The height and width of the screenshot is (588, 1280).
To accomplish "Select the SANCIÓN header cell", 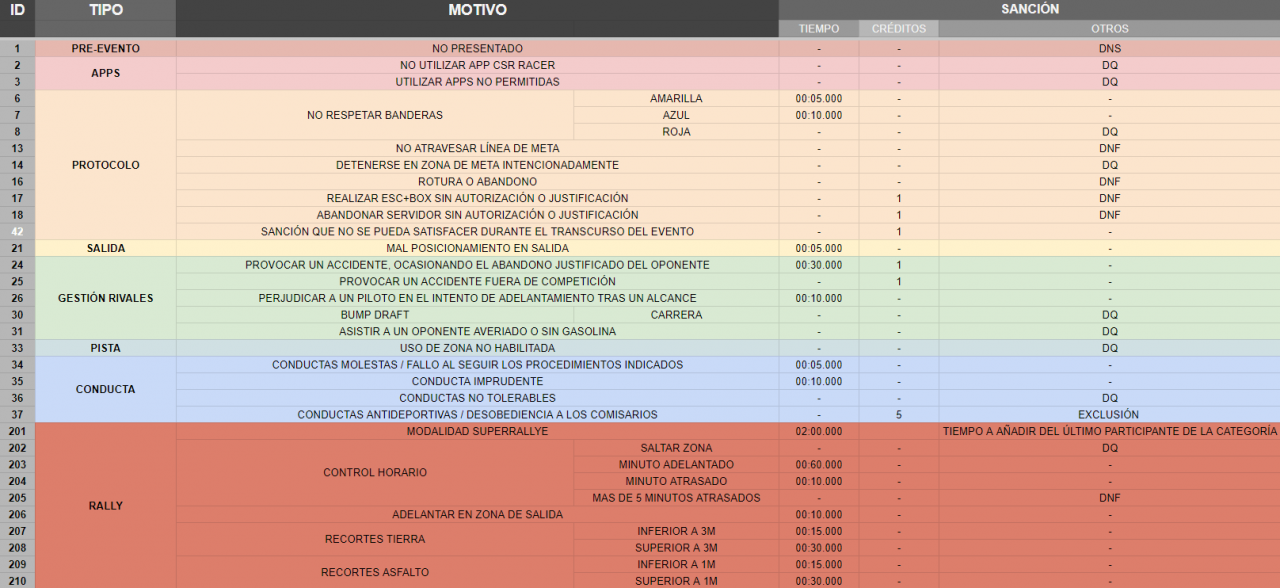I will coord(1029,9).
